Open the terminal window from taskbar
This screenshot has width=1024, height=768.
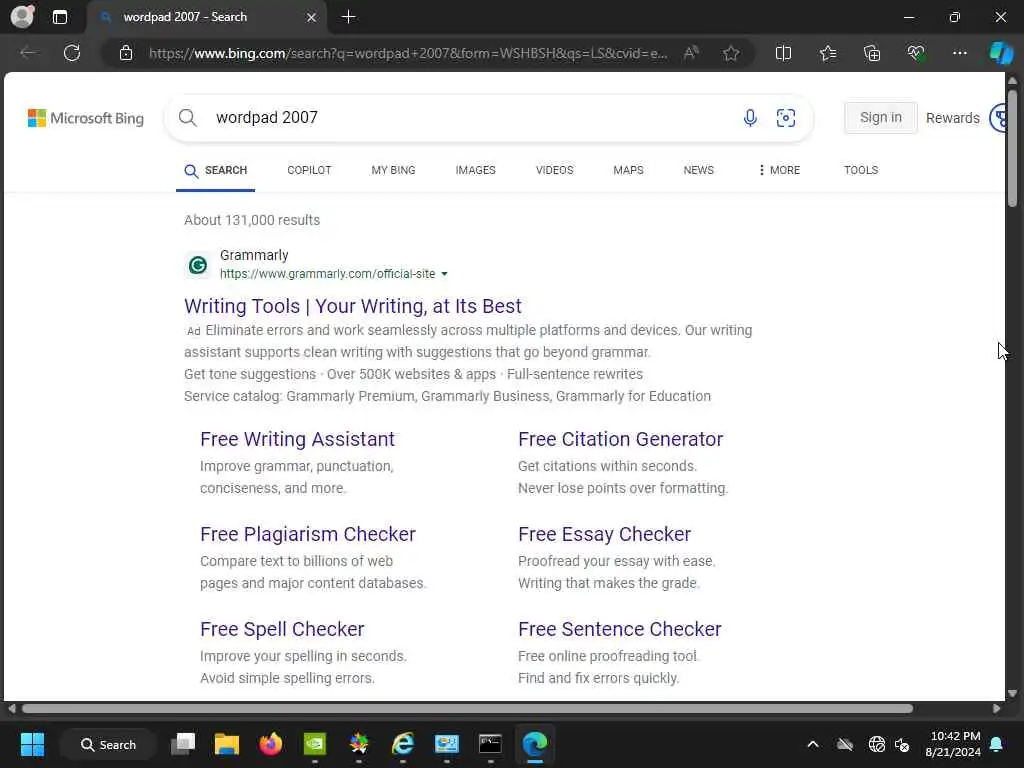pyautogui.click(x=490, y=744)
